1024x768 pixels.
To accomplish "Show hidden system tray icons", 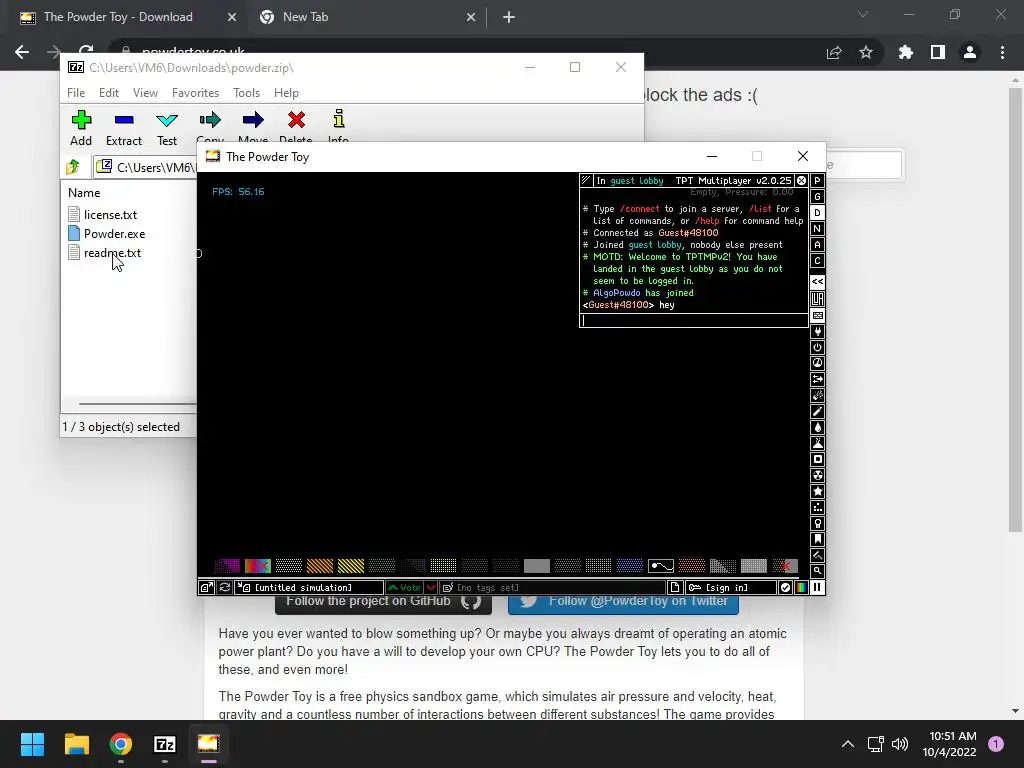I will [x=848, y=744].
